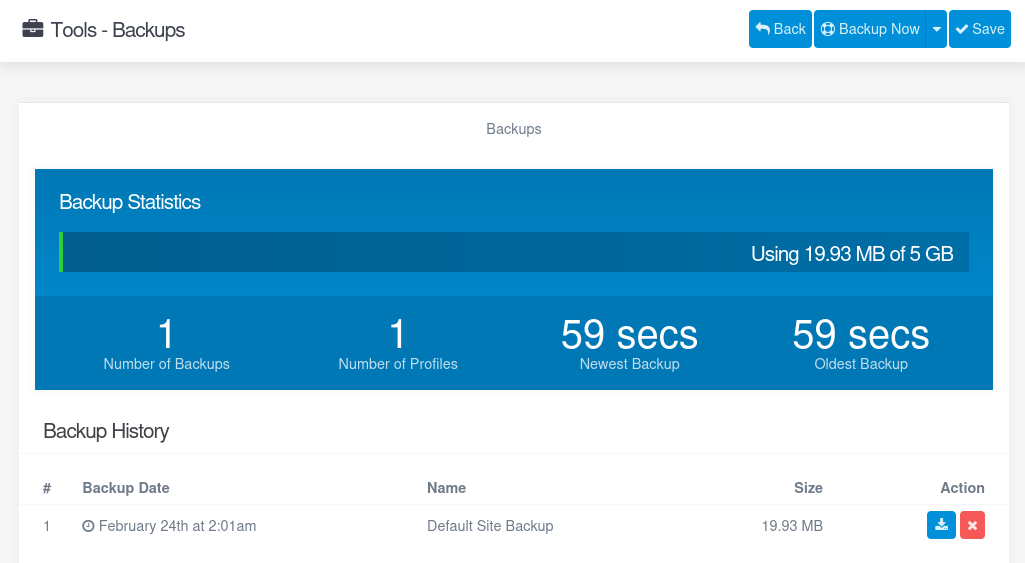The width and height of the screenshot is (1025, 563).
Task: Click the centered Backups section title
Action: [514, 129]
